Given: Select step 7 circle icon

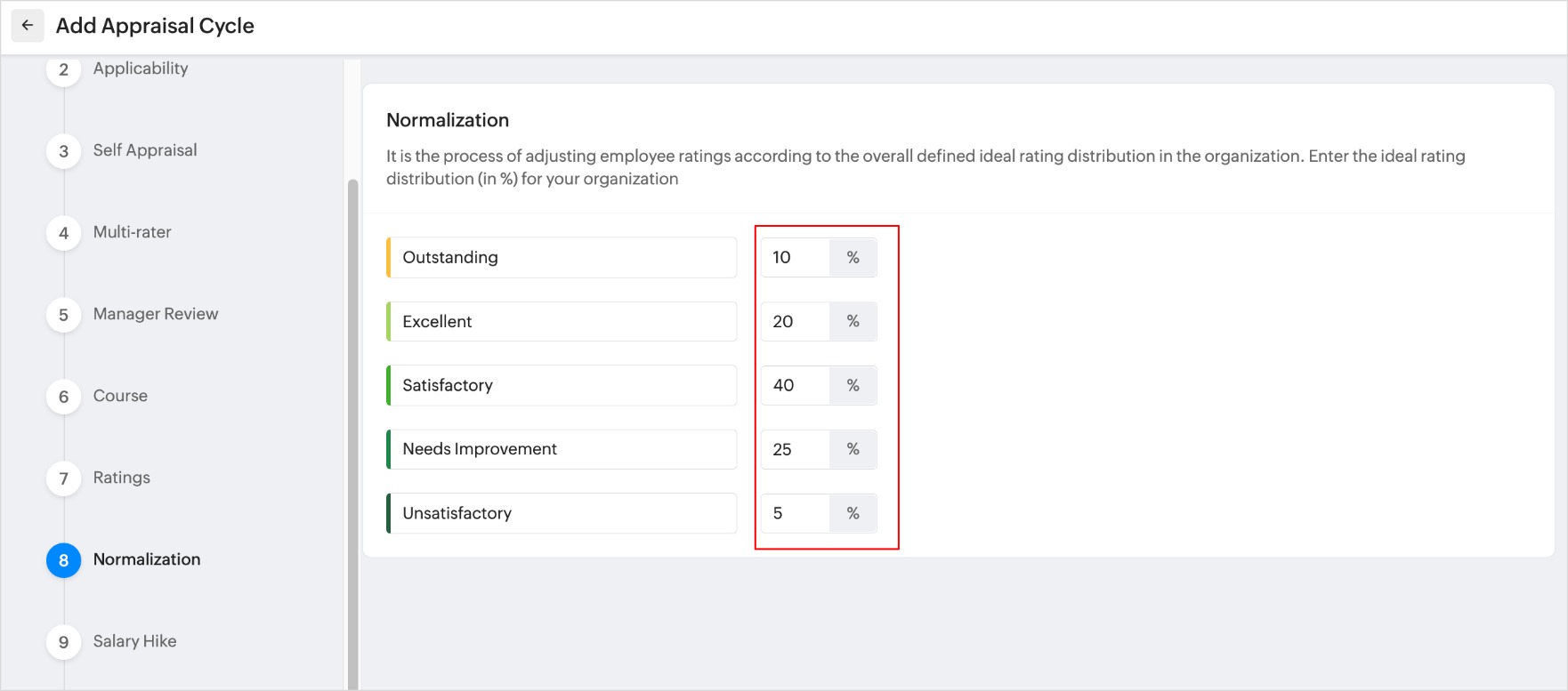Looking at the screenshot, I should pyautogui.click(x=63, y=478).
